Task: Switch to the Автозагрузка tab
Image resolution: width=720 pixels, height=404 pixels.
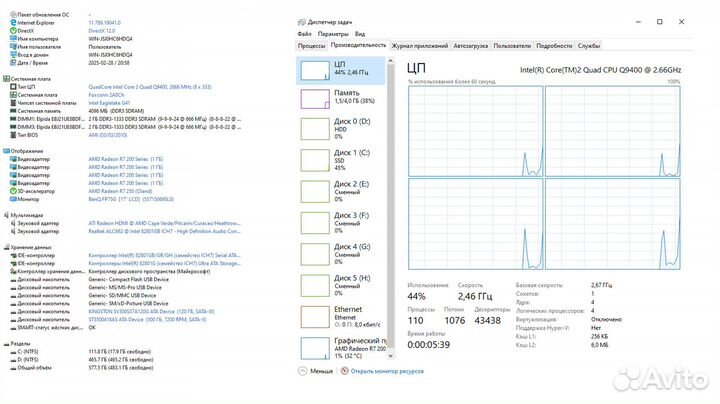Action: click(471, 46)
